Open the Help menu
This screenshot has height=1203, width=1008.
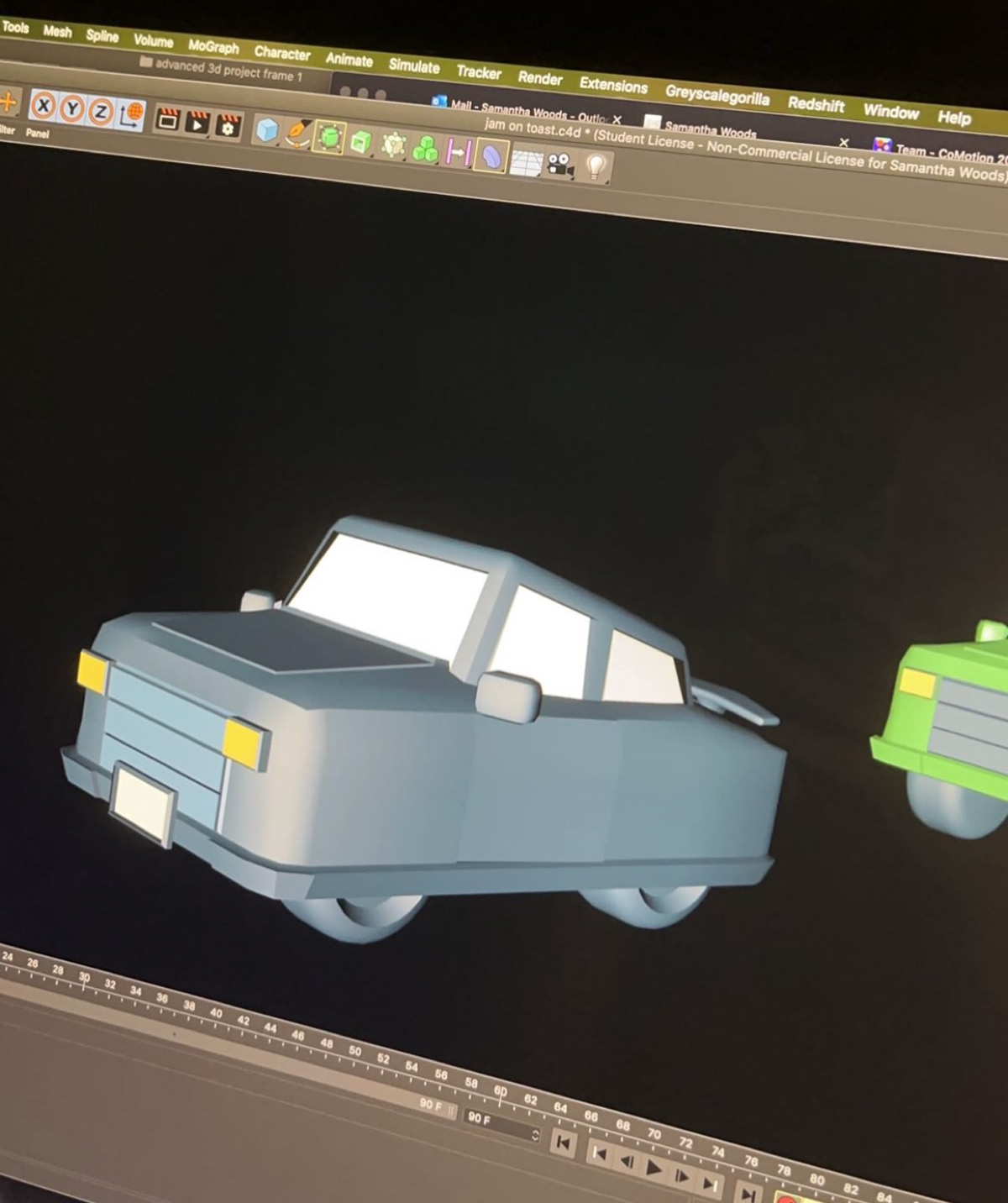pyautogui.click(x=954, y=118)
